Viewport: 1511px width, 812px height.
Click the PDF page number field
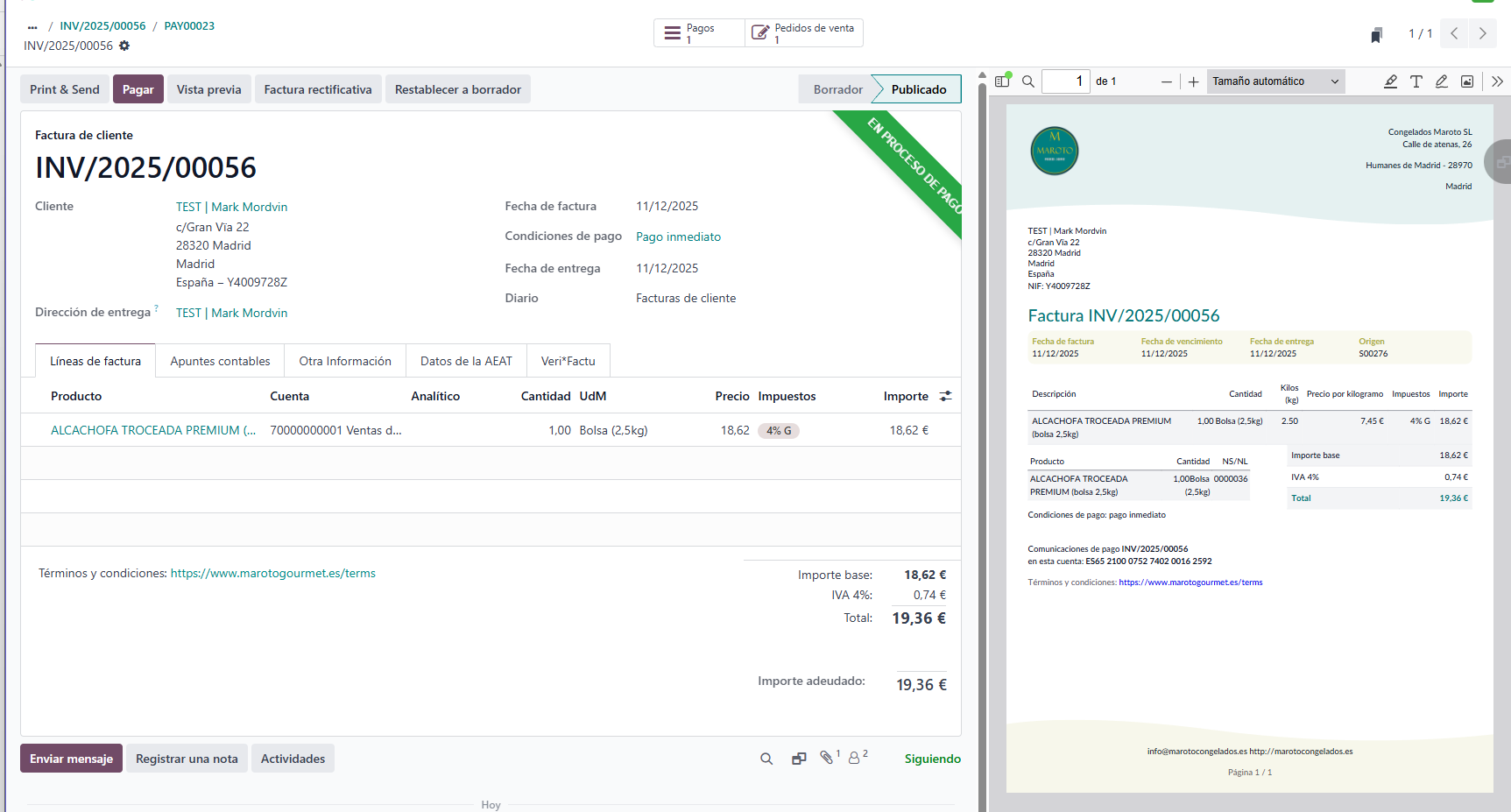[x=1066, y=81]
